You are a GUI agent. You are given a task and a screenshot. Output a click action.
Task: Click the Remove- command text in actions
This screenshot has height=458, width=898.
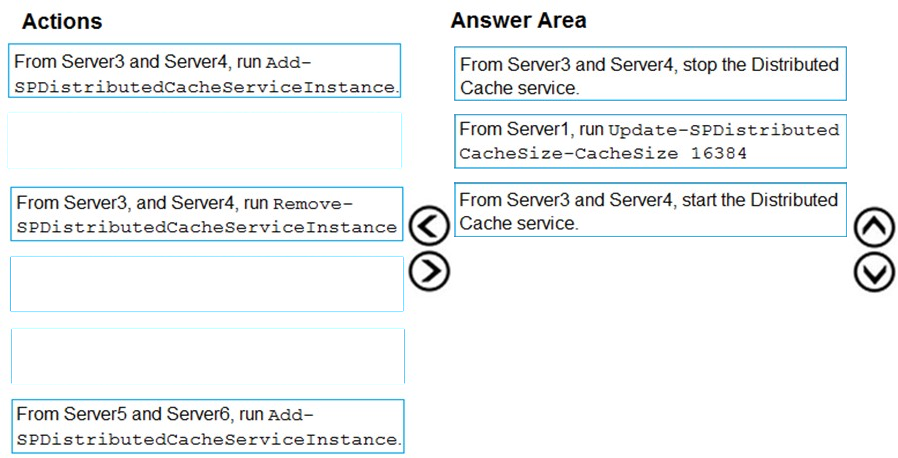click(x=313, y=203)
